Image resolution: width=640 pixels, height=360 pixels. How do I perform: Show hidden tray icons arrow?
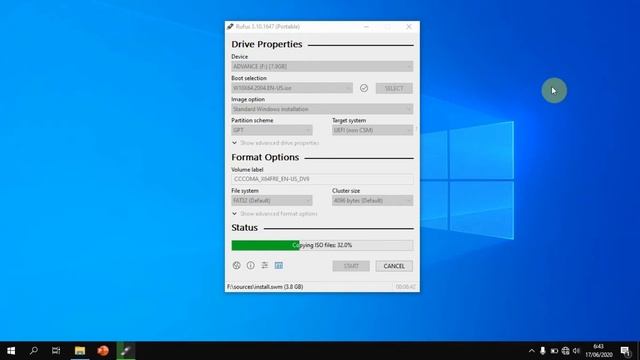(531, 351)
